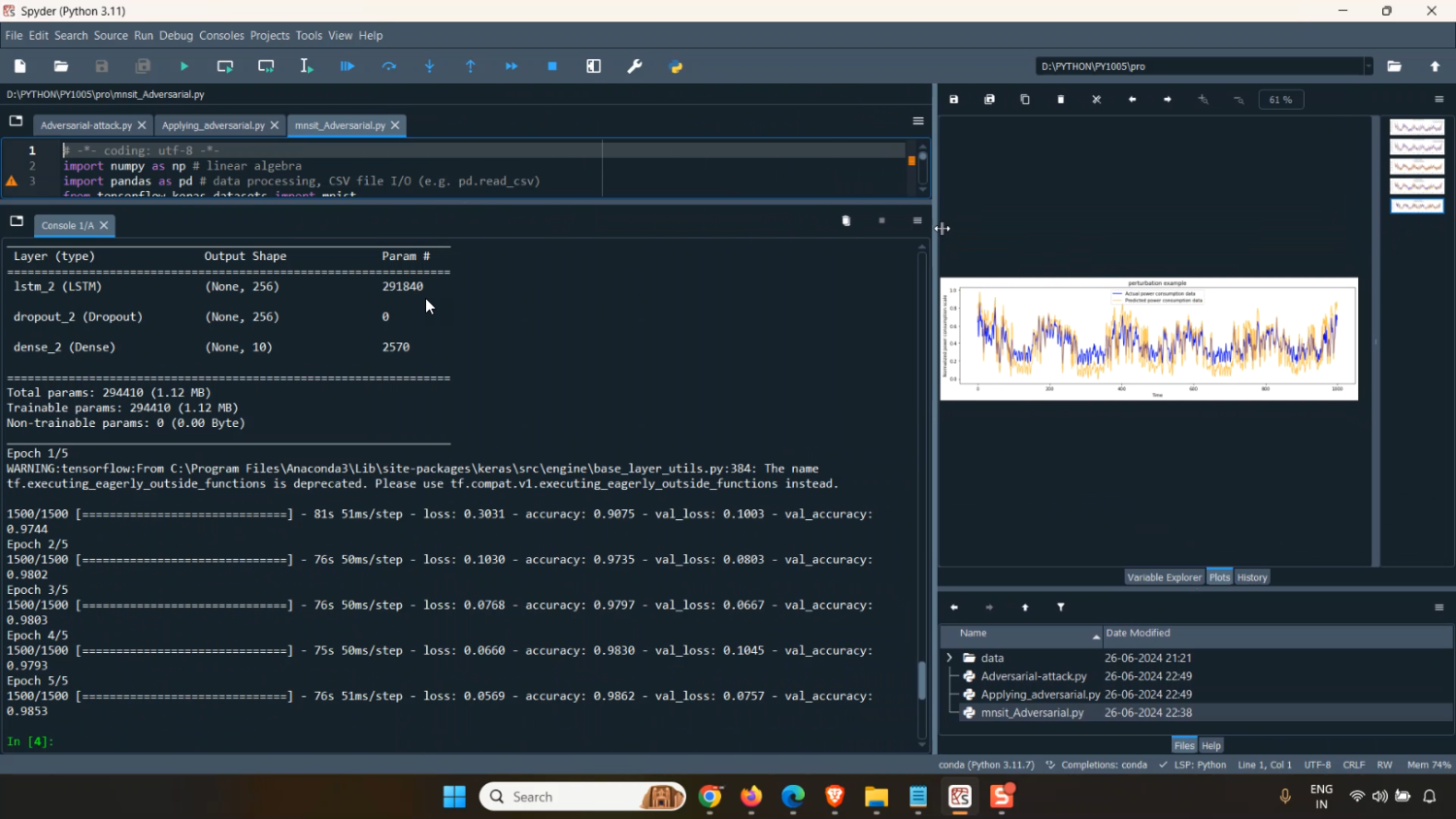
Task: Open the working directory path dropdown
Action: (1369, 66)
